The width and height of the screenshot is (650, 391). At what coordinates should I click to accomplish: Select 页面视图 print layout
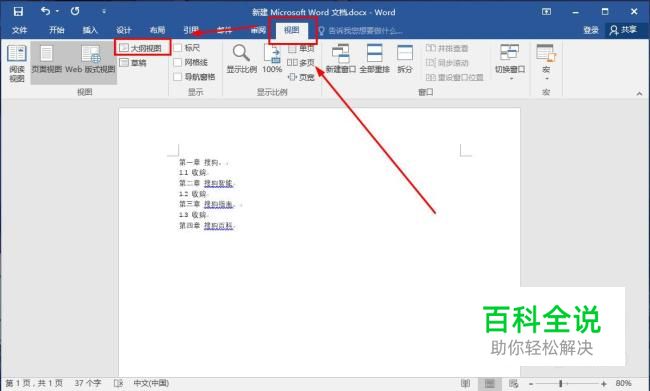pyautogui.click(x=46, y=60)
